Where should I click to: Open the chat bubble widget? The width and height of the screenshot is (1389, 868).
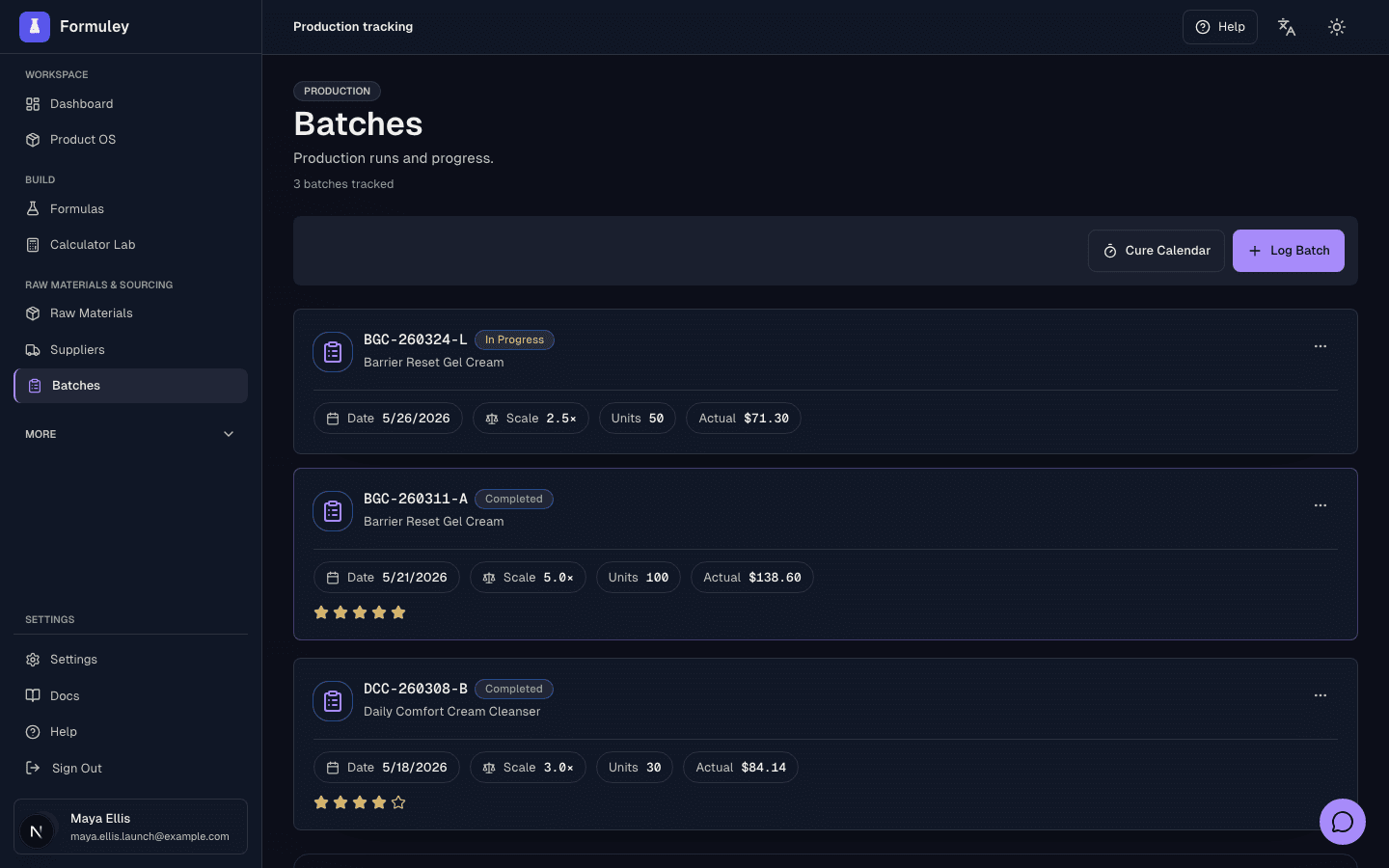pos(1343,822)
